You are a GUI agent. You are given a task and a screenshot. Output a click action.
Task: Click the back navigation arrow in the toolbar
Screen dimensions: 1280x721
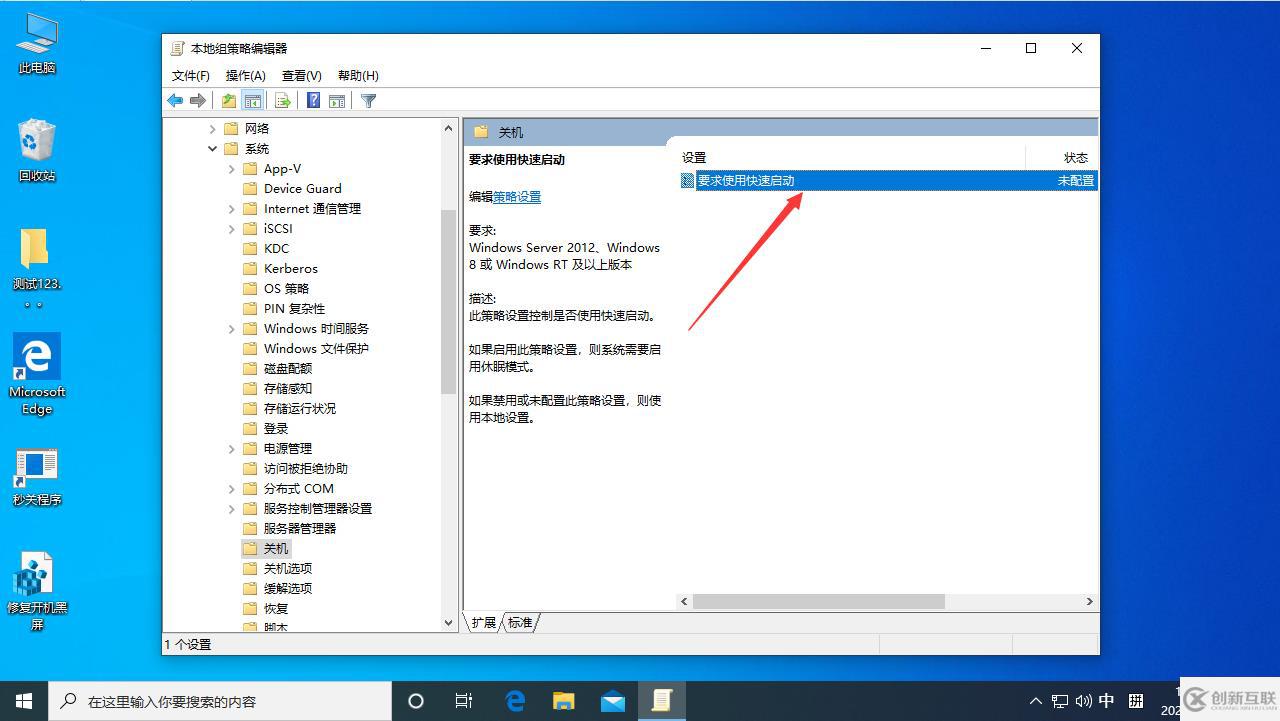click(x=174, y=100)
